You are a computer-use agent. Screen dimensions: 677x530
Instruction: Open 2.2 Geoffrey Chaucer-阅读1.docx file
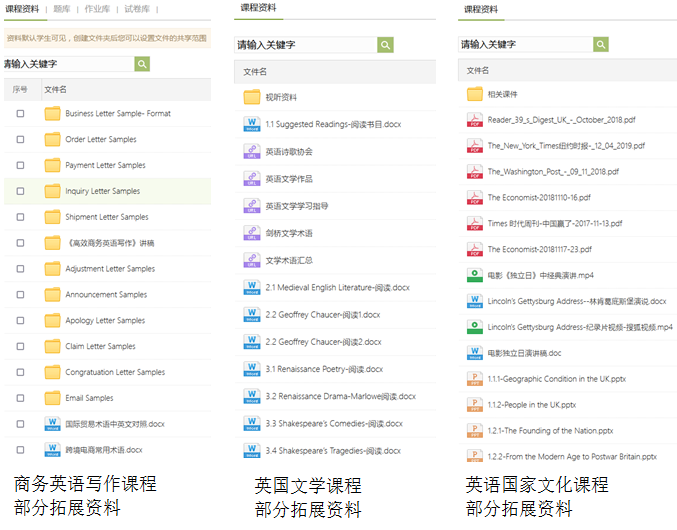tap(323, 315)
